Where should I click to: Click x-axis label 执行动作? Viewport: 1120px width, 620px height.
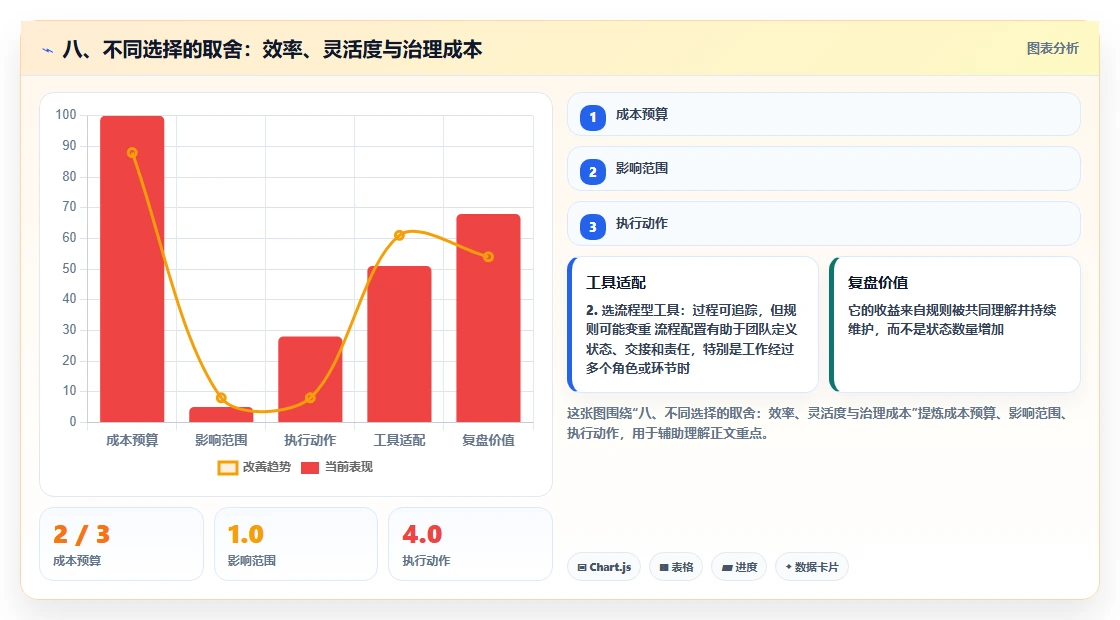point(310,441)
